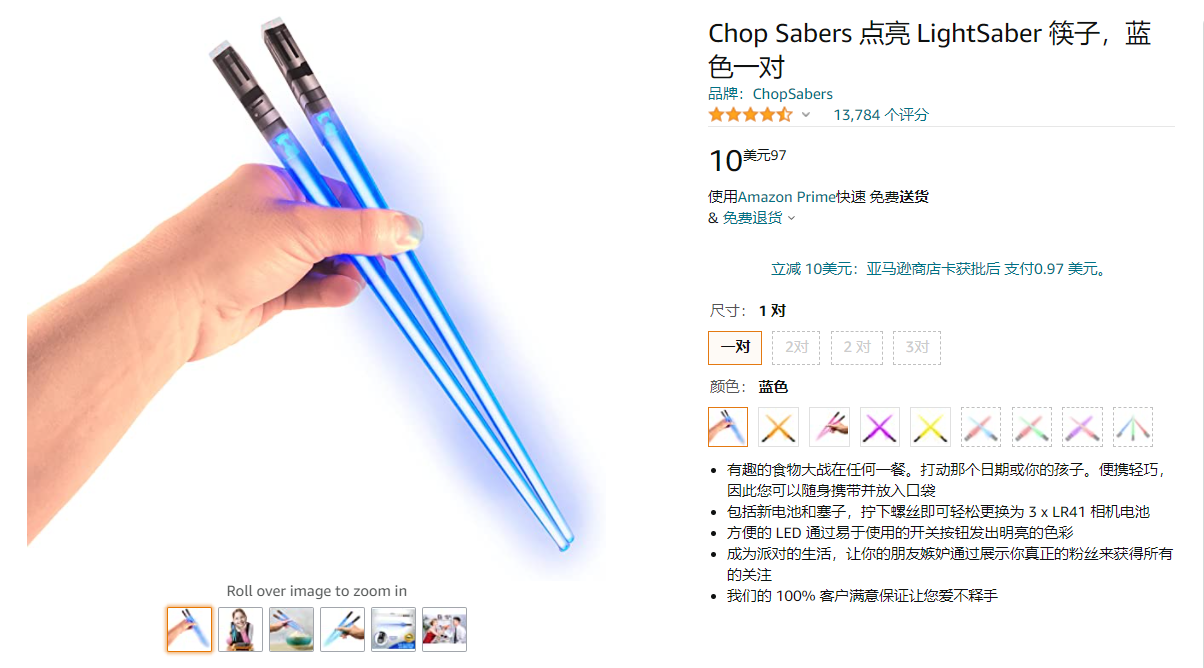Screen dimensions: 1204x668
Task: Show the girl with chopsticks thumbnail
Action: tap(240, 629)
